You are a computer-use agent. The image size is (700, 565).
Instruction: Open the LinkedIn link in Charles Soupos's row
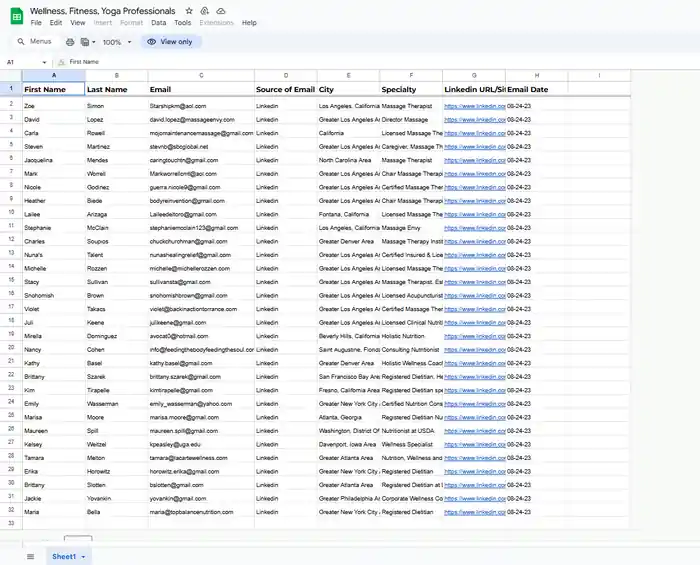[475, 241]
